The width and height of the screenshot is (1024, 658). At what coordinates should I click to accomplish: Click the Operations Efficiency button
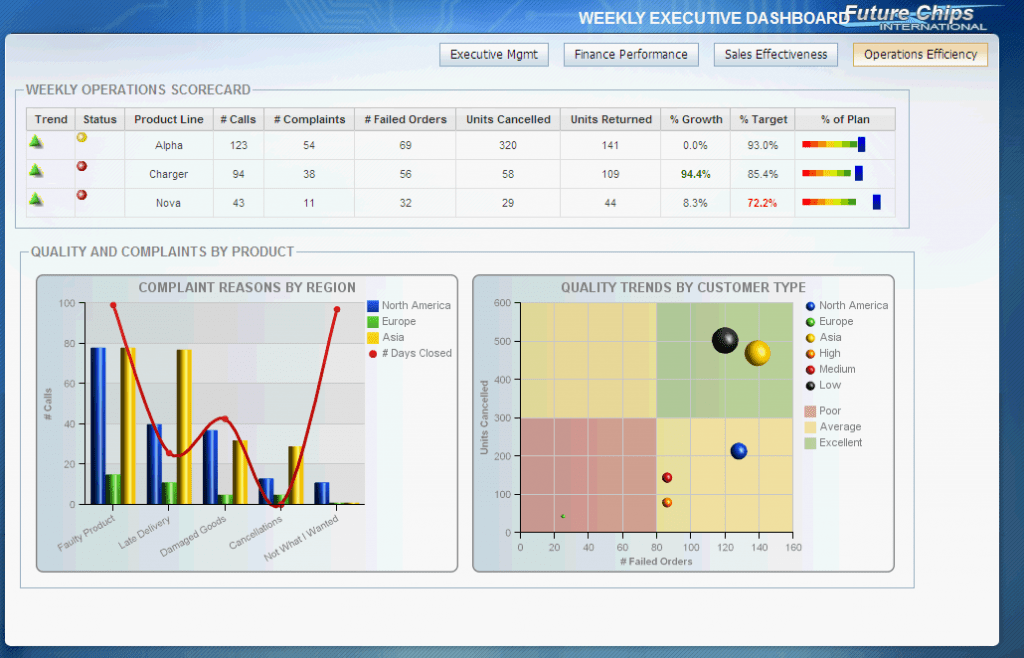919,54
